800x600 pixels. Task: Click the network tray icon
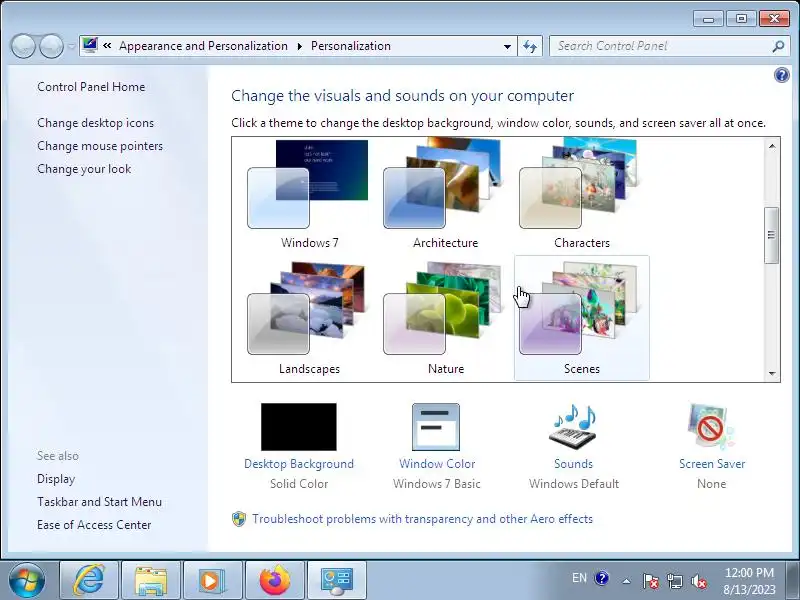[x=675, y=581]
